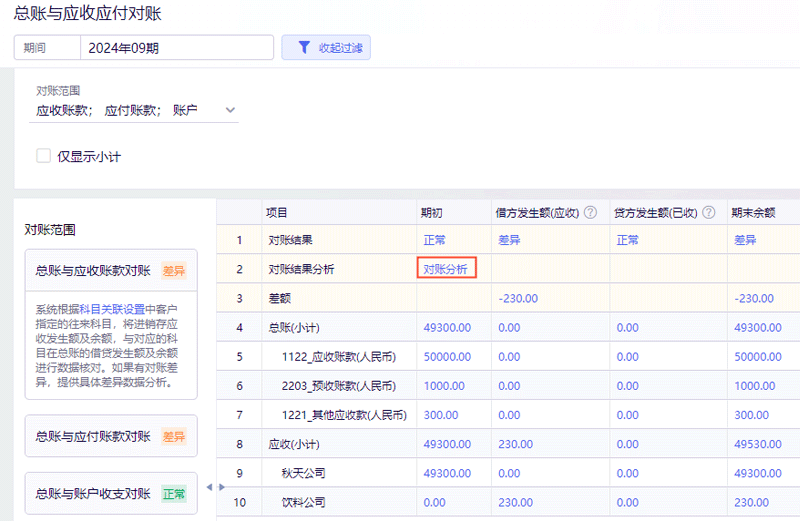Open 1000.00 期末余额 of 2203_预收账款
Viewport: 800px width, 521px height.
(x=755, y=386)
